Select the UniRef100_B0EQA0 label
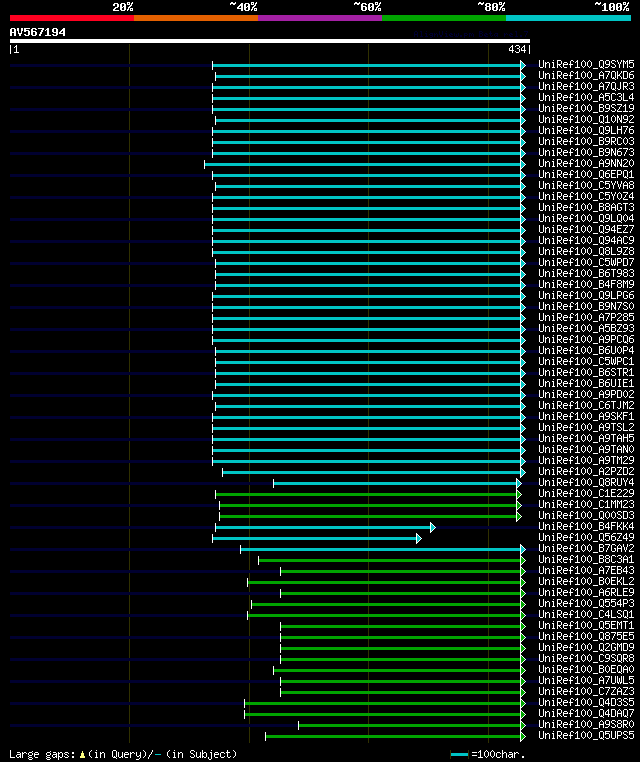The image size is (640, 762). click(x=586, y=669)
